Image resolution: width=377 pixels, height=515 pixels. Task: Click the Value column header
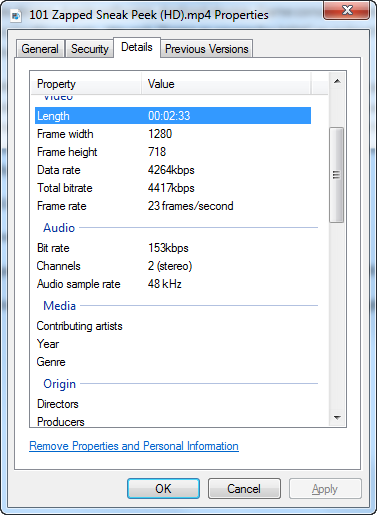[x=226, y=84]
